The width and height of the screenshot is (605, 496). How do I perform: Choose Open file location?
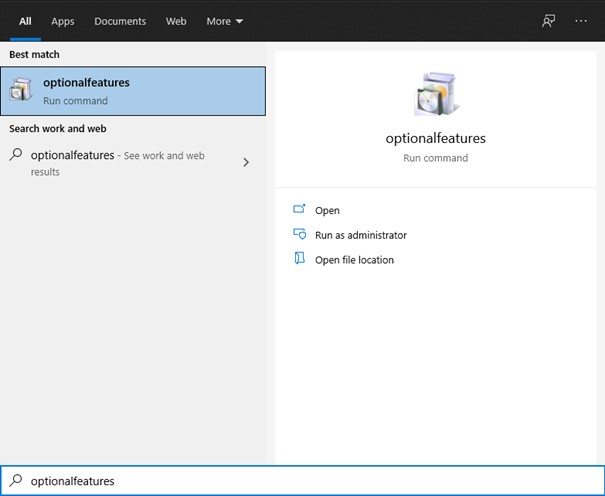point(354,260)
